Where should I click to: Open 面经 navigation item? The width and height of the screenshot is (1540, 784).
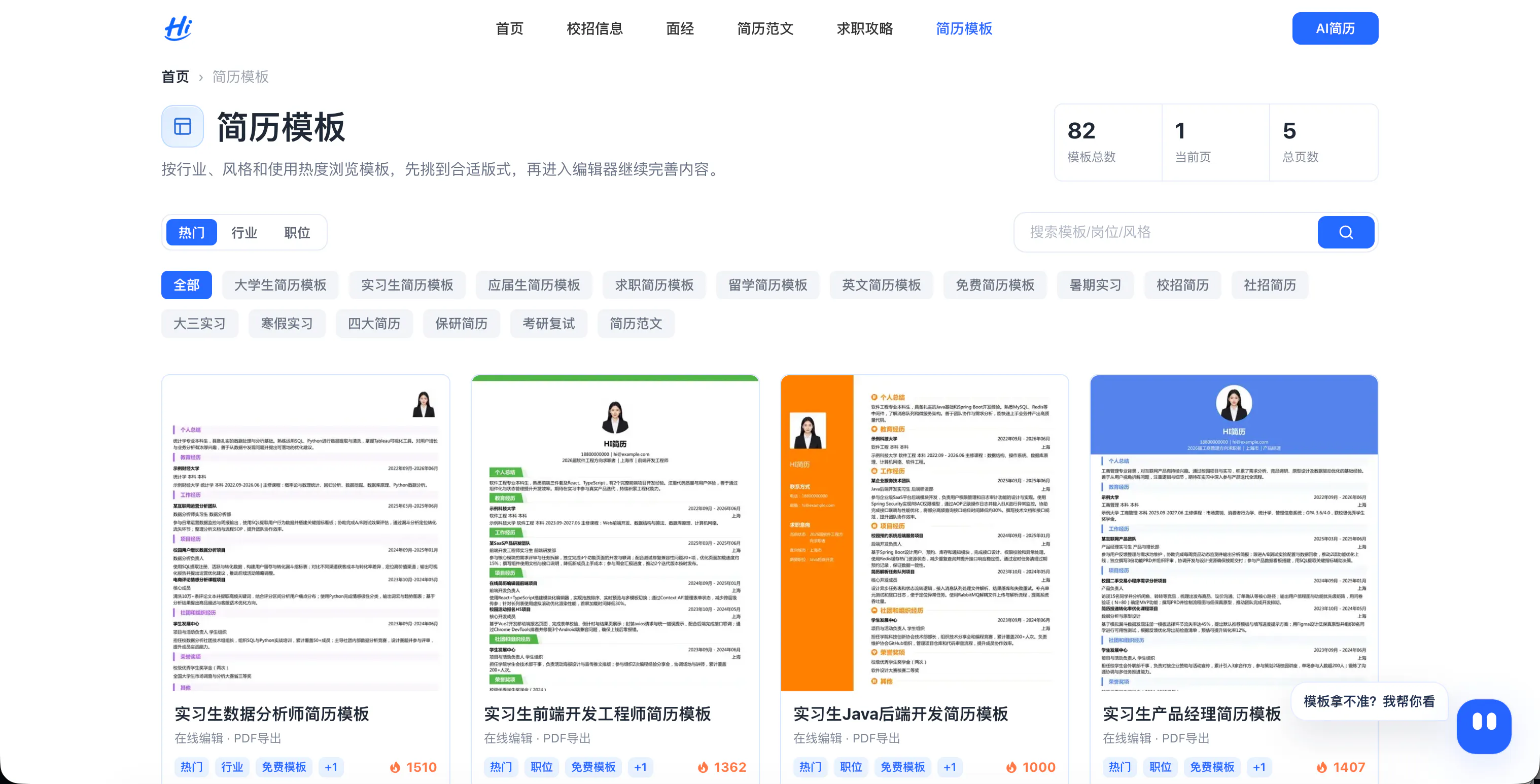click(680, 29)
